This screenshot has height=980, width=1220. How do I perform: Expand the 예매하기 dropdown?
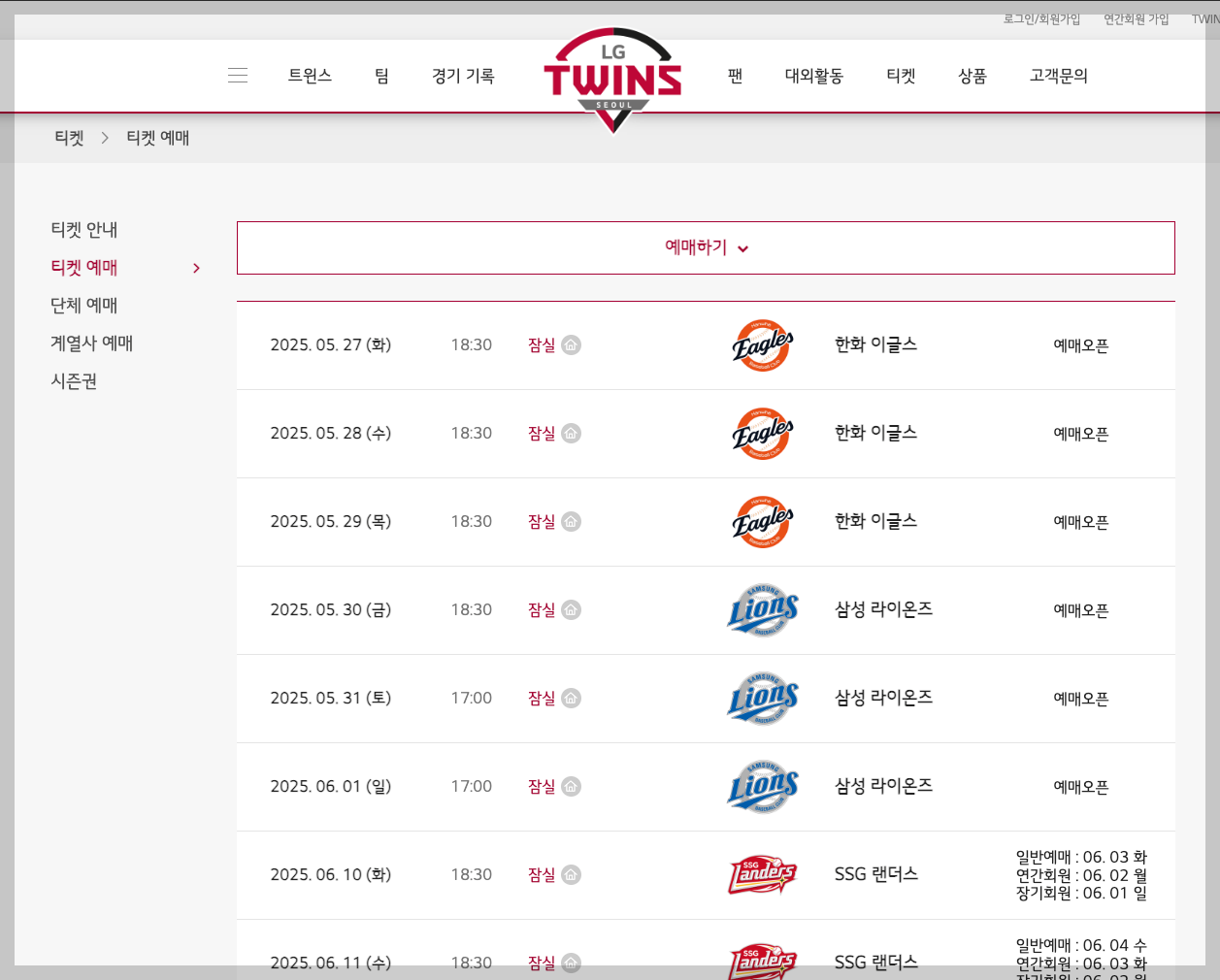(706, 247)
